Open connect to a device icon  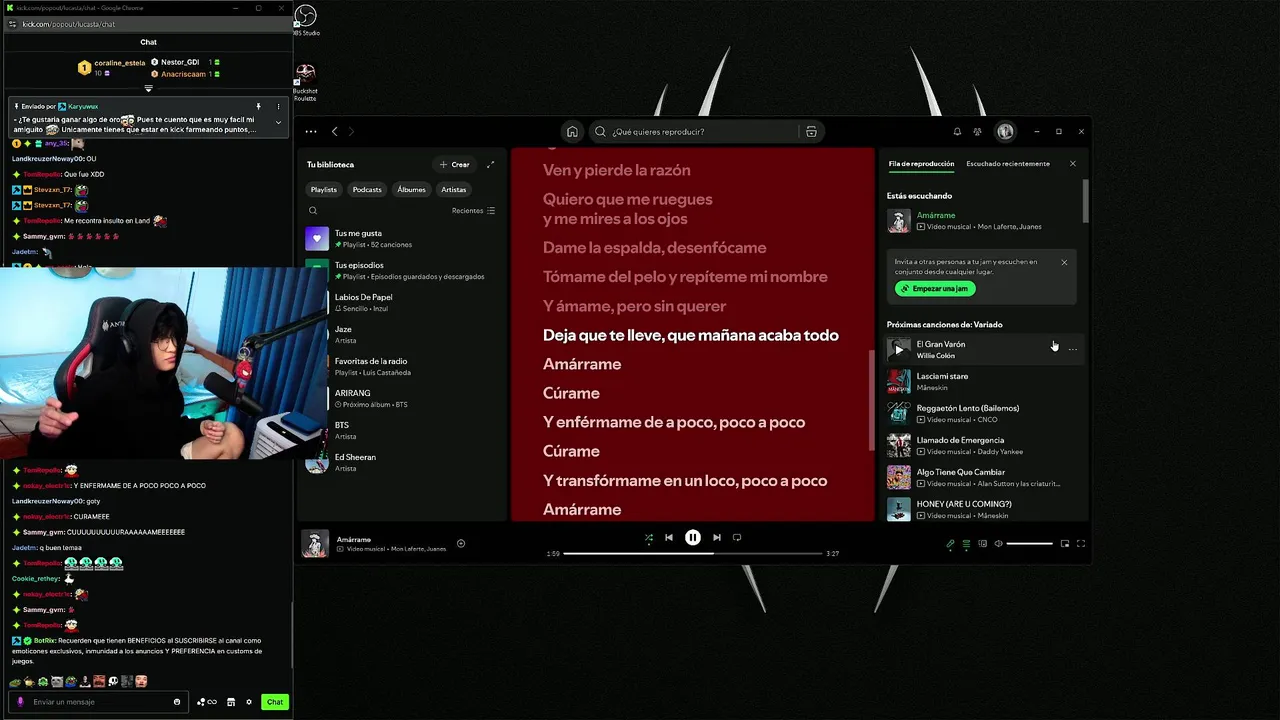[982, 543]
